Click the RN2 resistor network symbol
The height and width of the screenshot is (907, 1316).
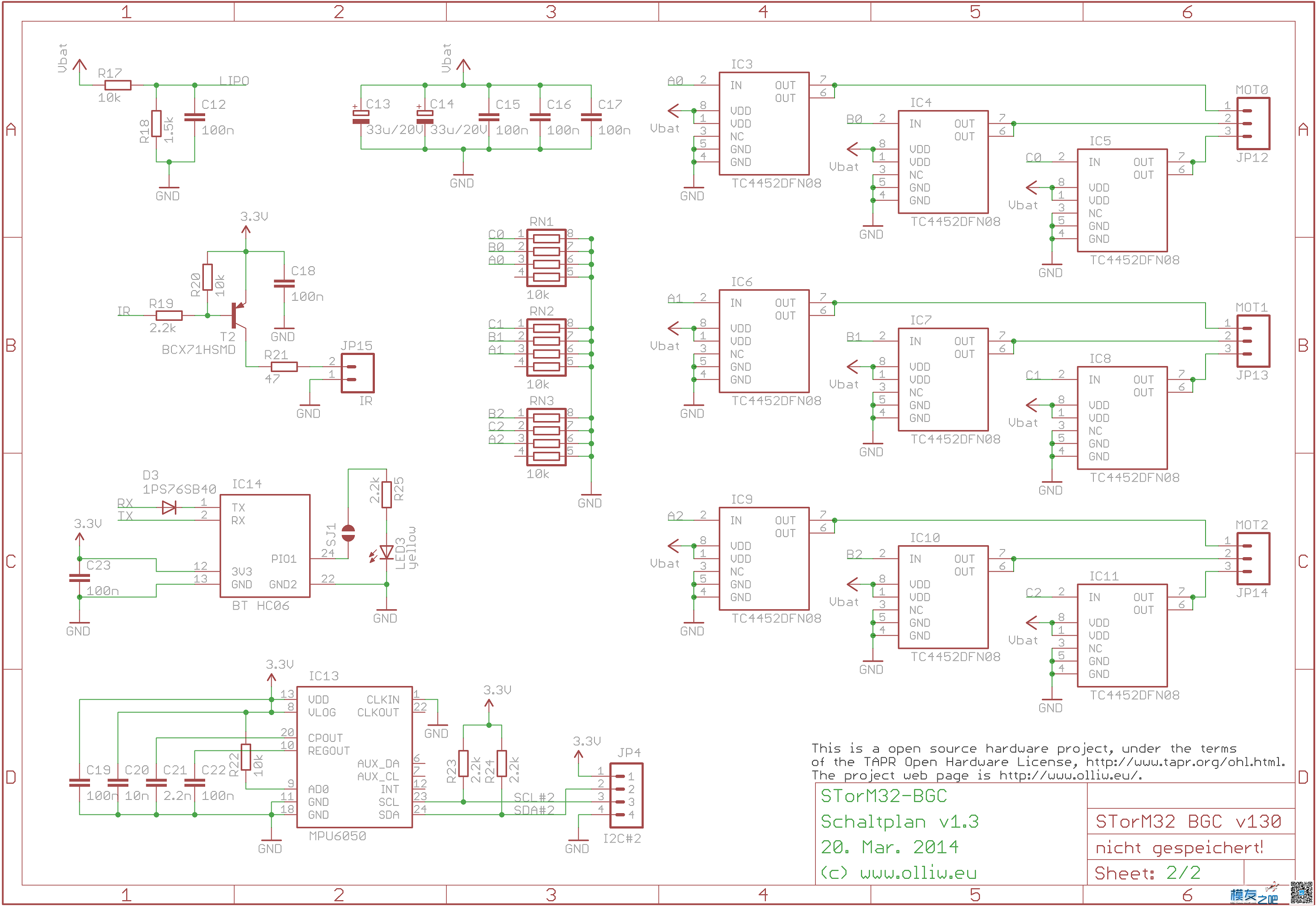coord(546,347)
